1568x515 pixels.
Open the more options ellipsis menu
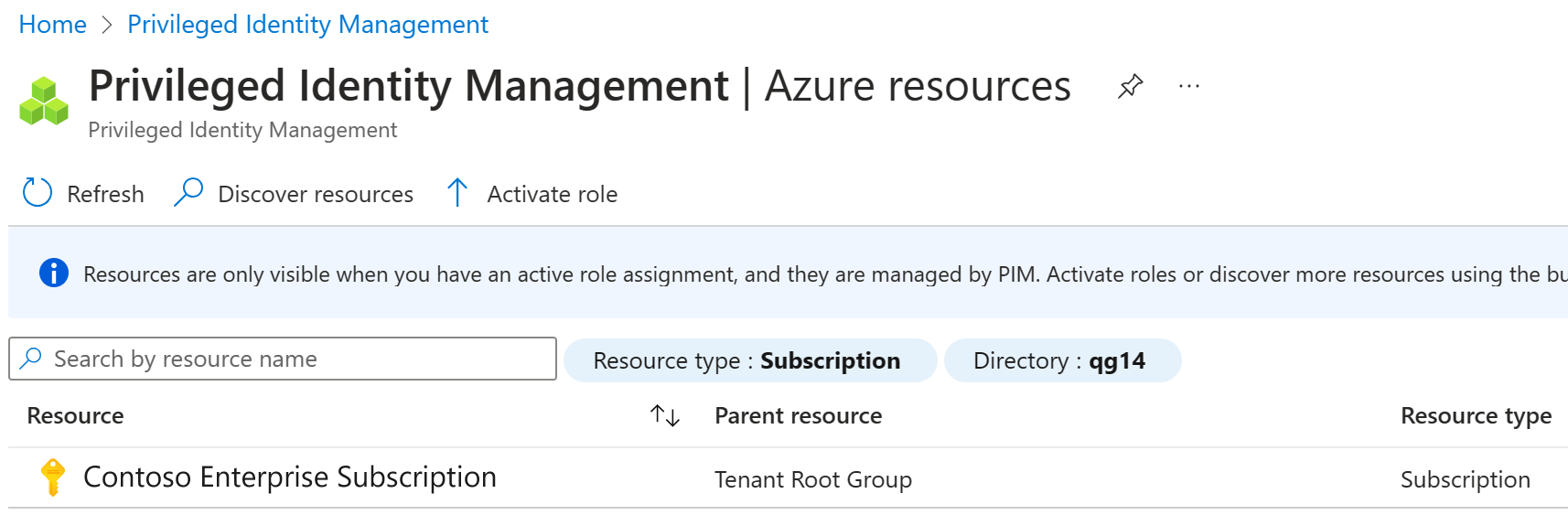(x=1189, y=86)
